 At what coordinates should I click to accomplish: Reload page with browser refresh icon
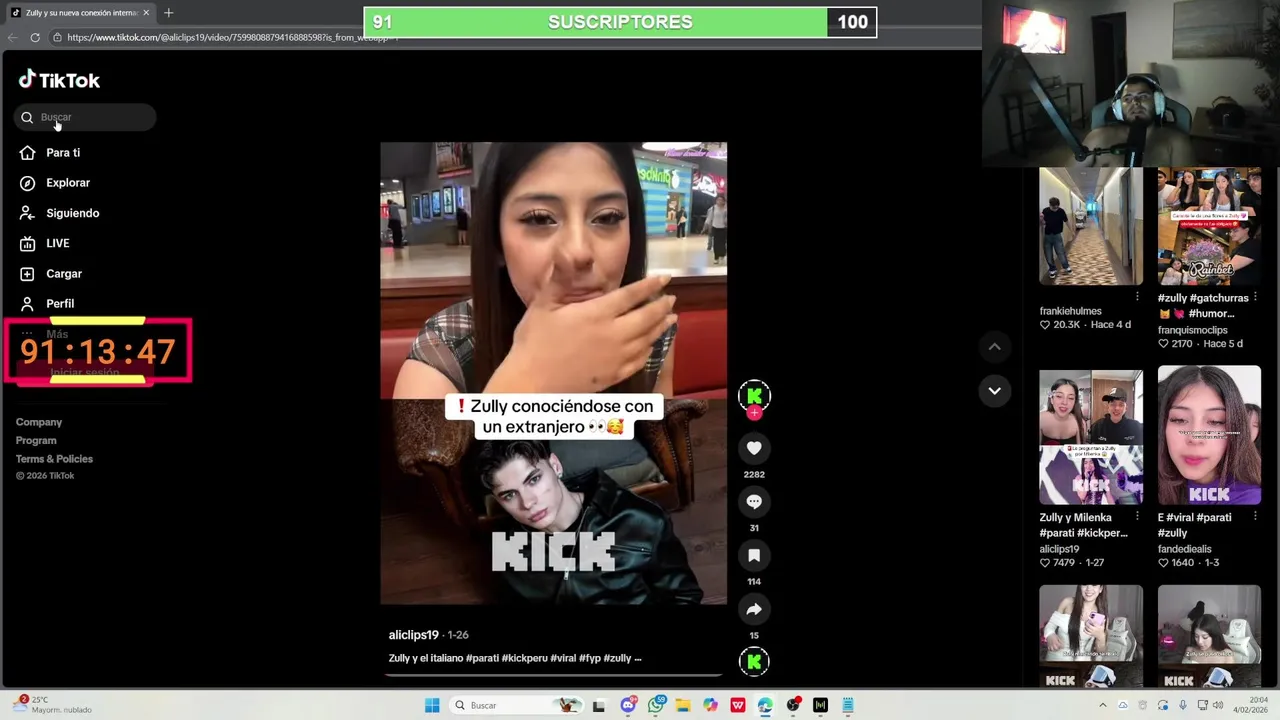[35, 37]
